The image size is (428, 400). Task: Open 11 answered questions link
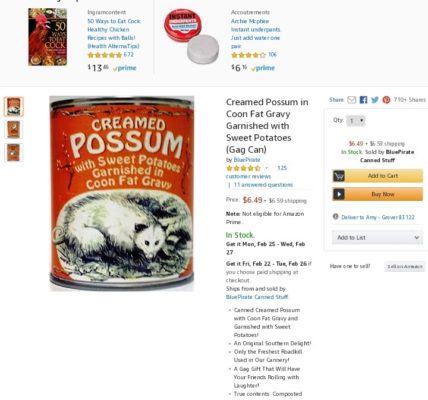click(x=263, y=185)
